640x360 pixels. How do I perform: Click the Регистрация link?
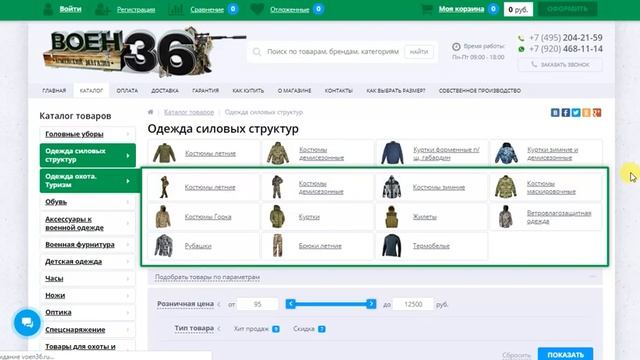(x=136, y=9)
